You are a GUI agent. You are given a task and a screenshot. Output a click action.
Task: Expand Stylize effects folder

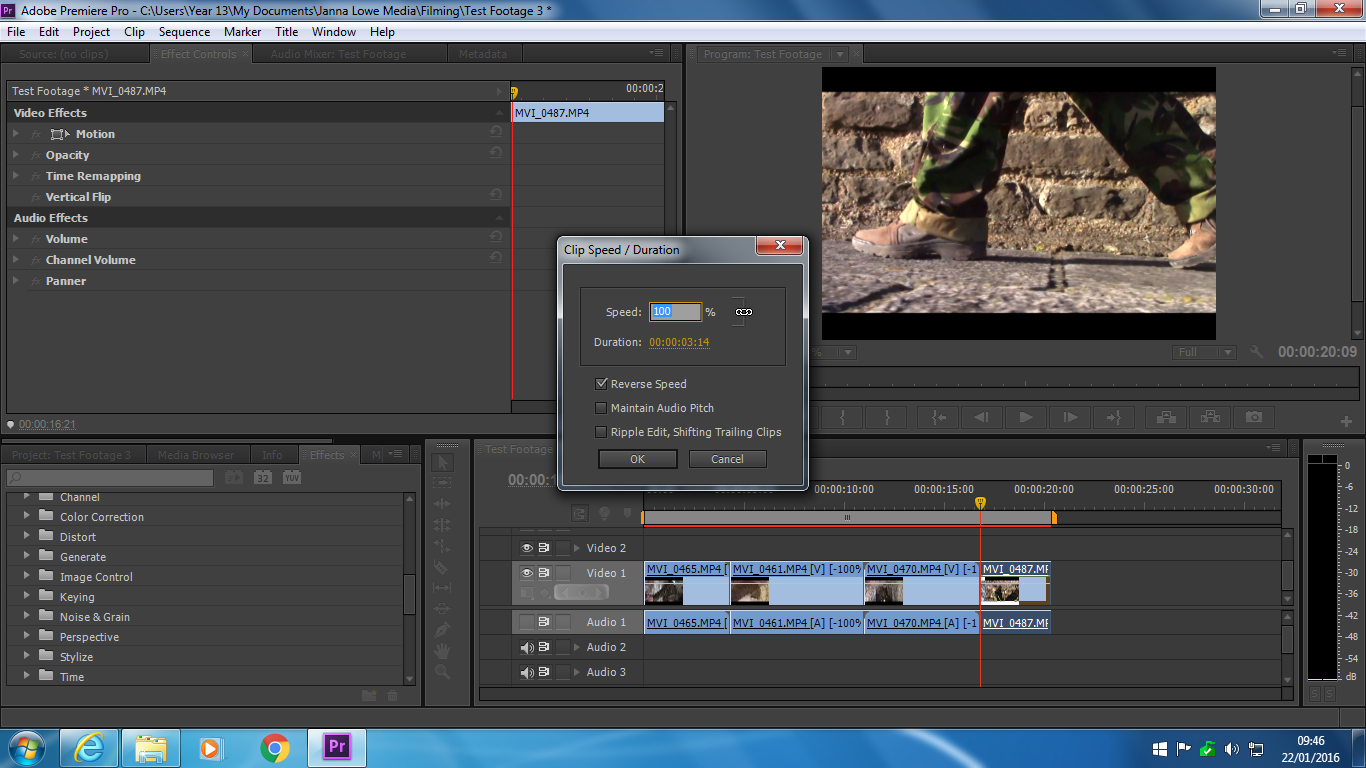point(27,656)
